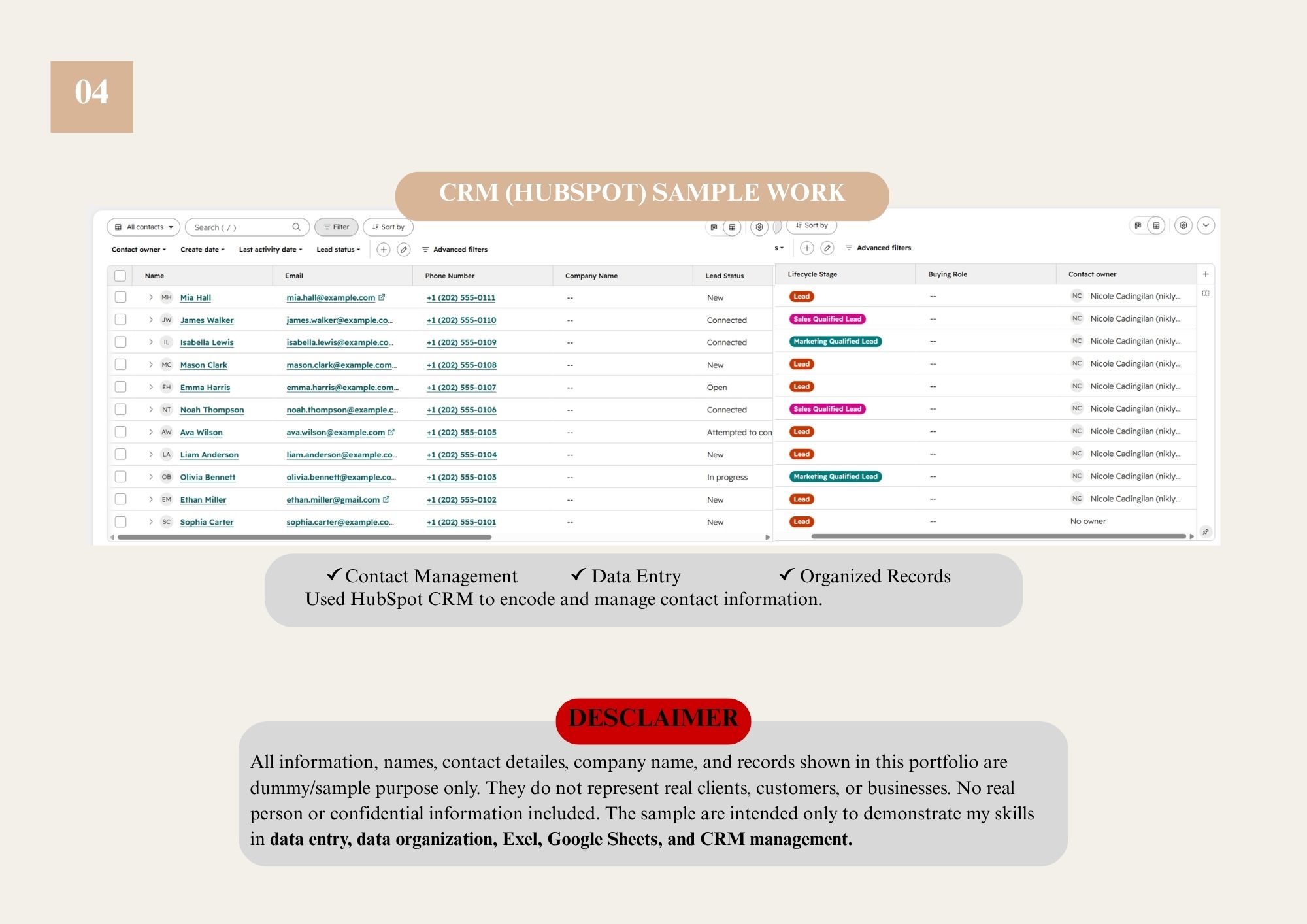Open the Contact owner filter dropdown
The width and height of the screenshot is (1307, 924).
point(139,250)
